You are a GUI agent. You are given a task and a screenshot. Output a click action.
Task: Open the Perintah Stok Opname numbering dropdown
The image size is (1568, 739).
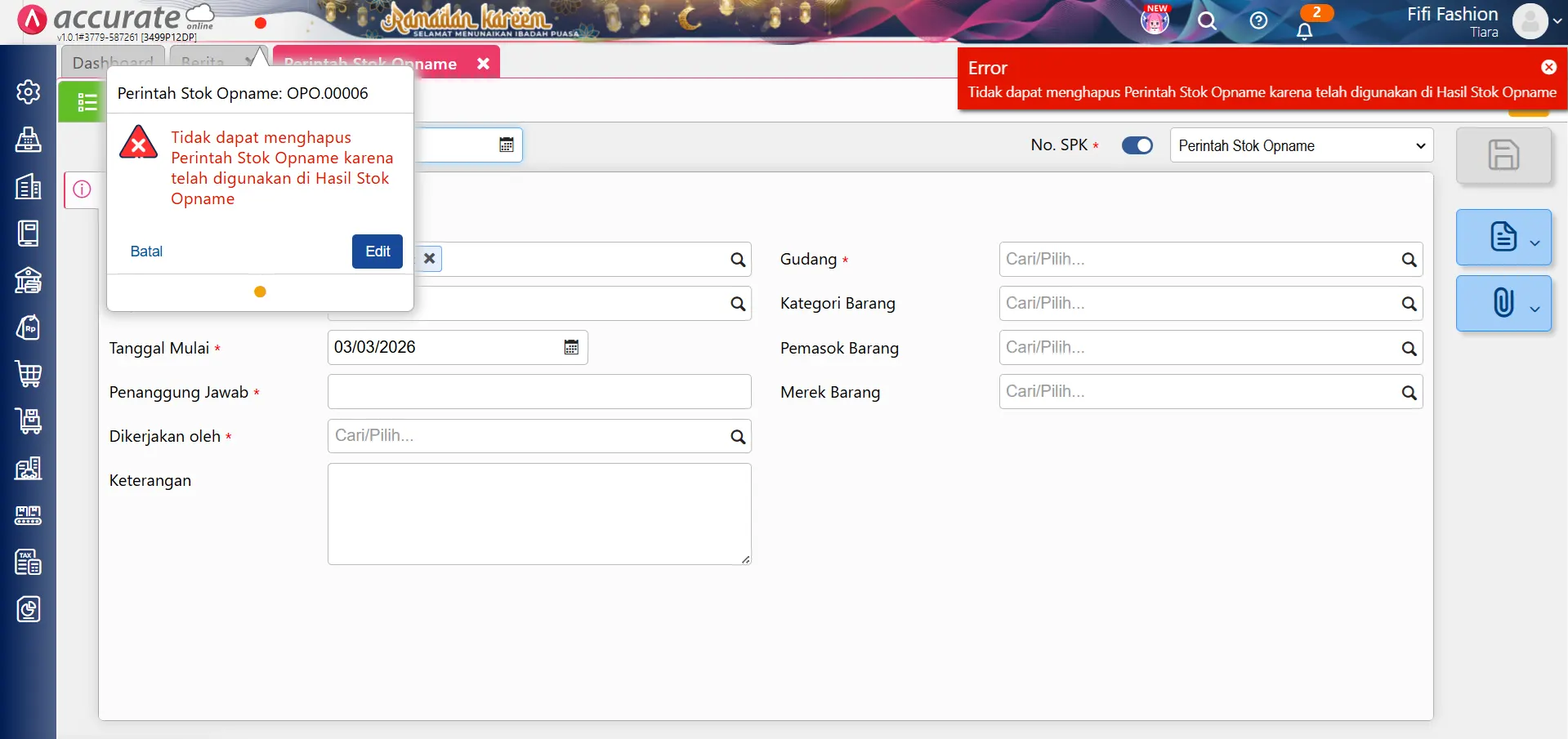point(1301,145)
